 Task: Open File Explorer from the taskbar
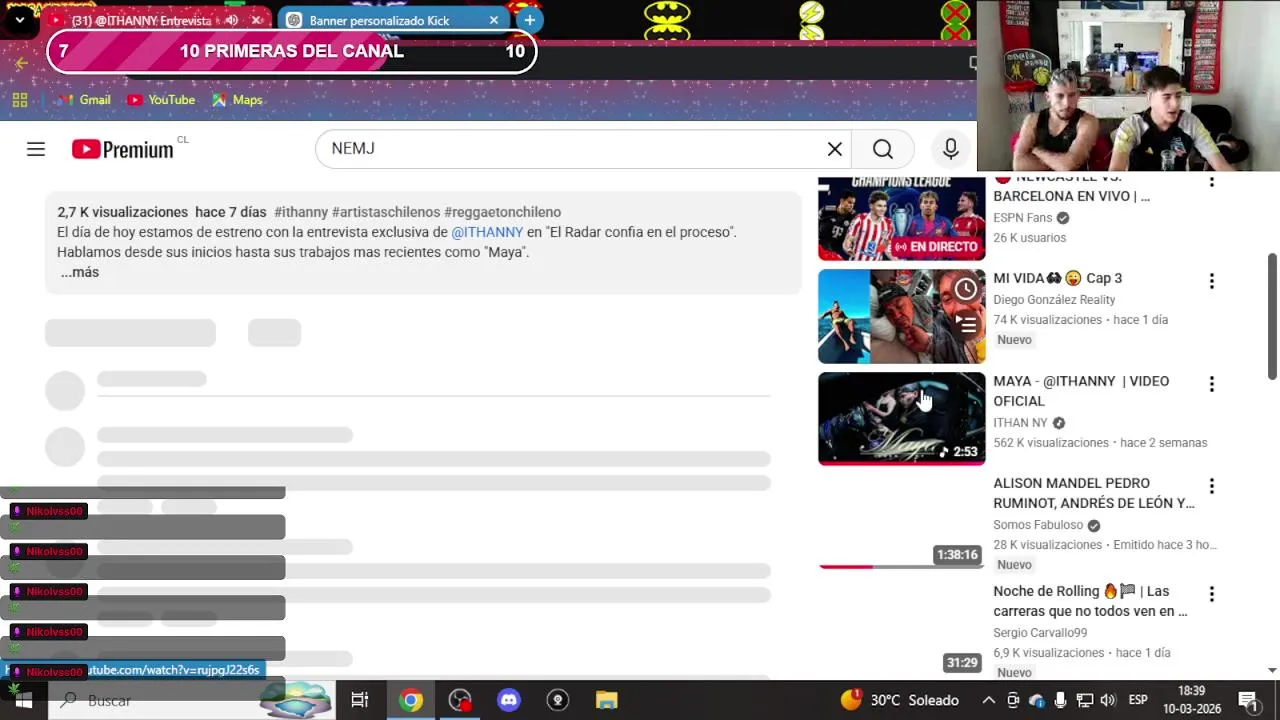click(607, 701)
